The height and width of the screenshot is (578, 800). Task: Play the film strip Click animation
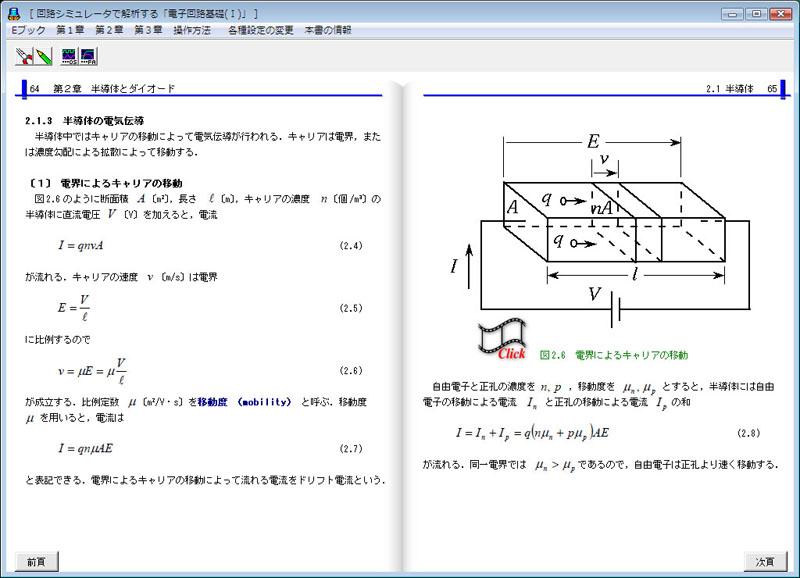point(503,339)
